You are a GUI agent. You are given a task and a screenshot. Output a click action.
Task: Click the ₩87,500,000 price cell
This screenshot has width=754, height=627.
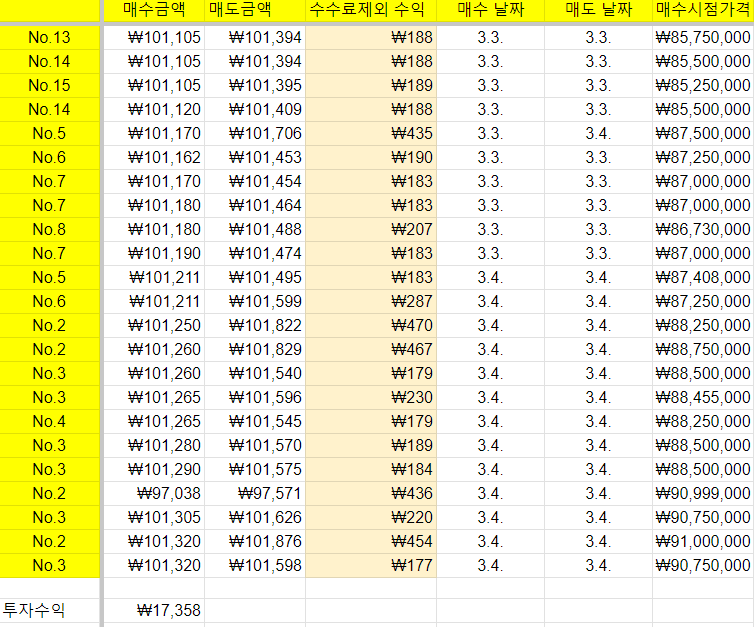[703, 134]
